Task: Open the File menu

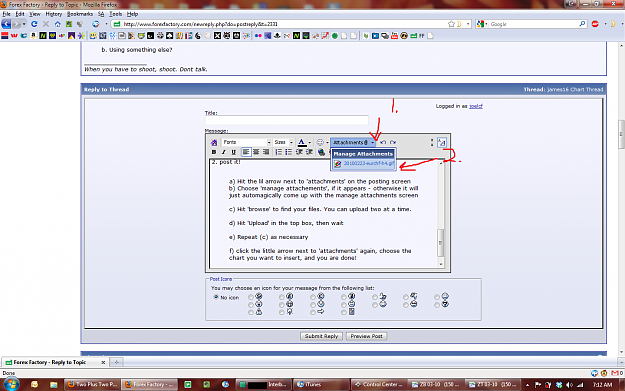Action: [x=6, y=14]
